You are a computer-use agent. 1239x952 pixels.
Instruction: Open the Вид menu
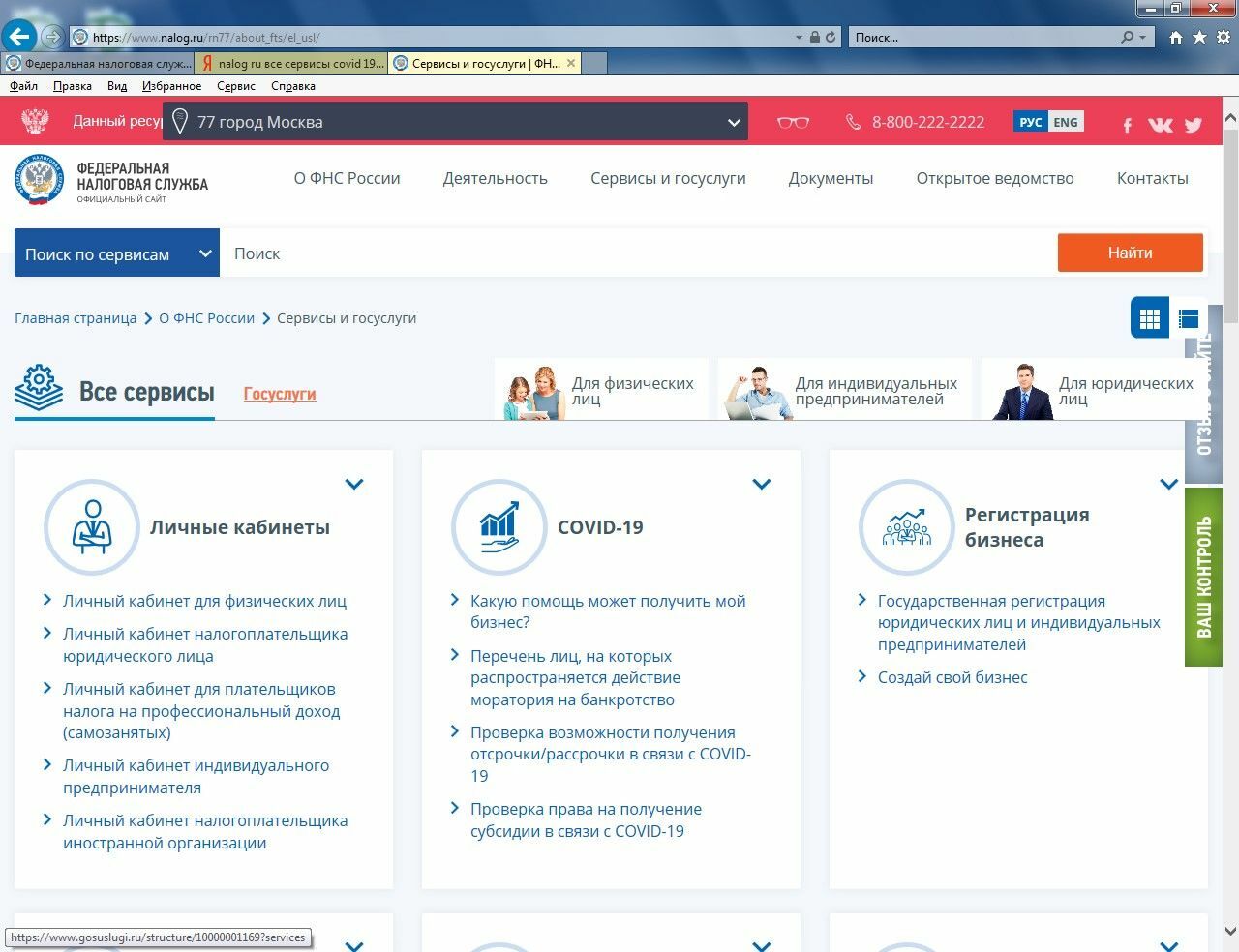[x=117, y=86]
